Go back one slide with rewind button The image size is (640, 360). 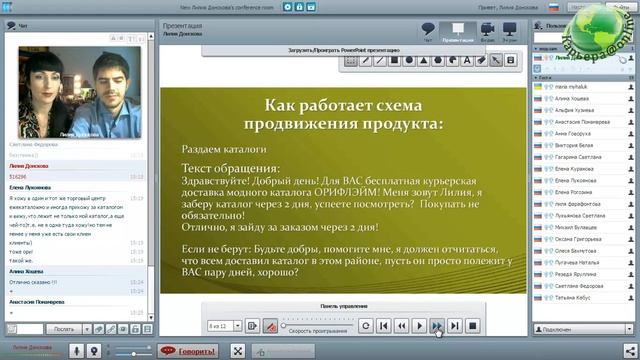pyautogui.click(x=402, y=326)
